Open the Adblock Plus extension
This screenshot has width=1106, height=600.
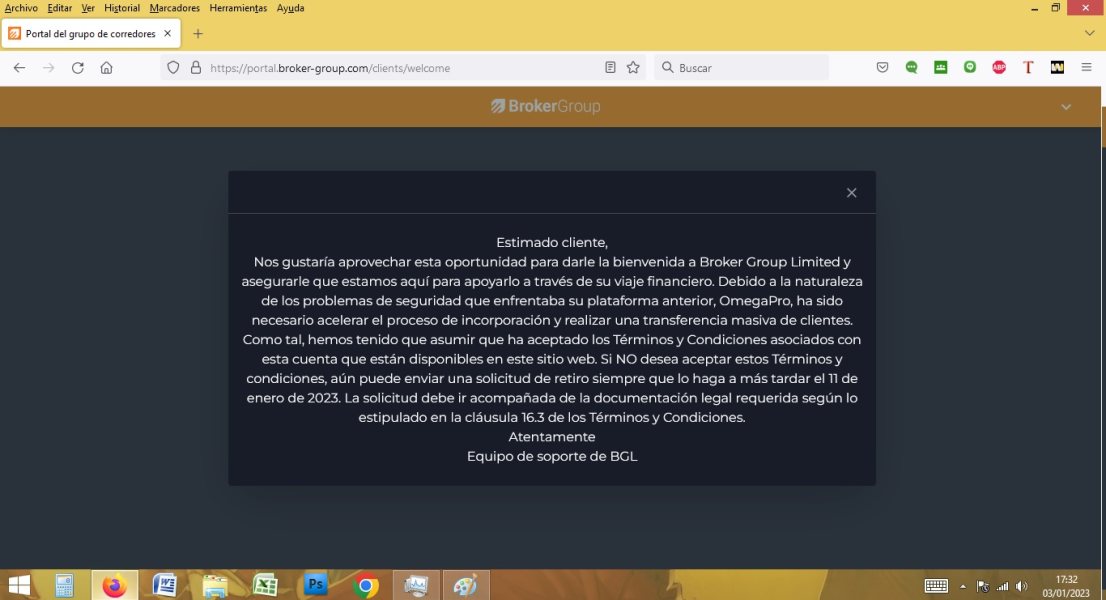(x=999, y=68)
